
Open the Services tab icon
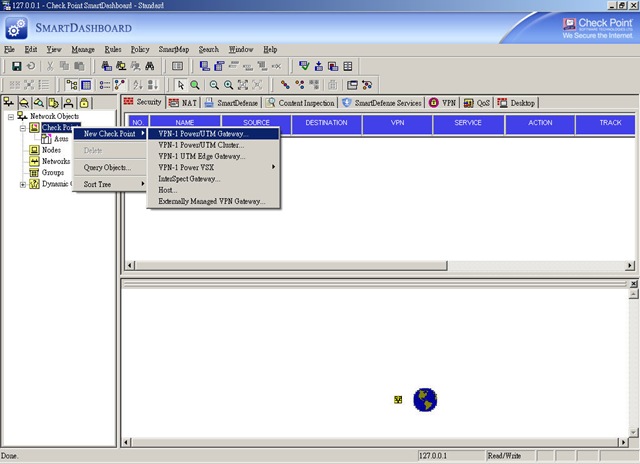(24, 103)
